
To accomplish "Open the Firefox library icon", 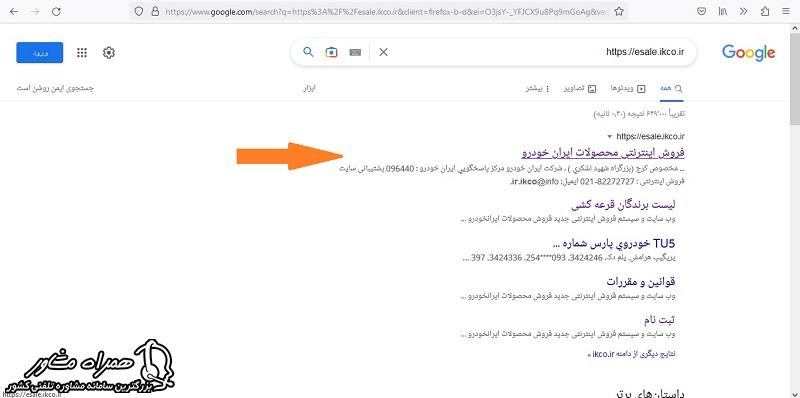I will pyautogui.click(x=723, y=11).
